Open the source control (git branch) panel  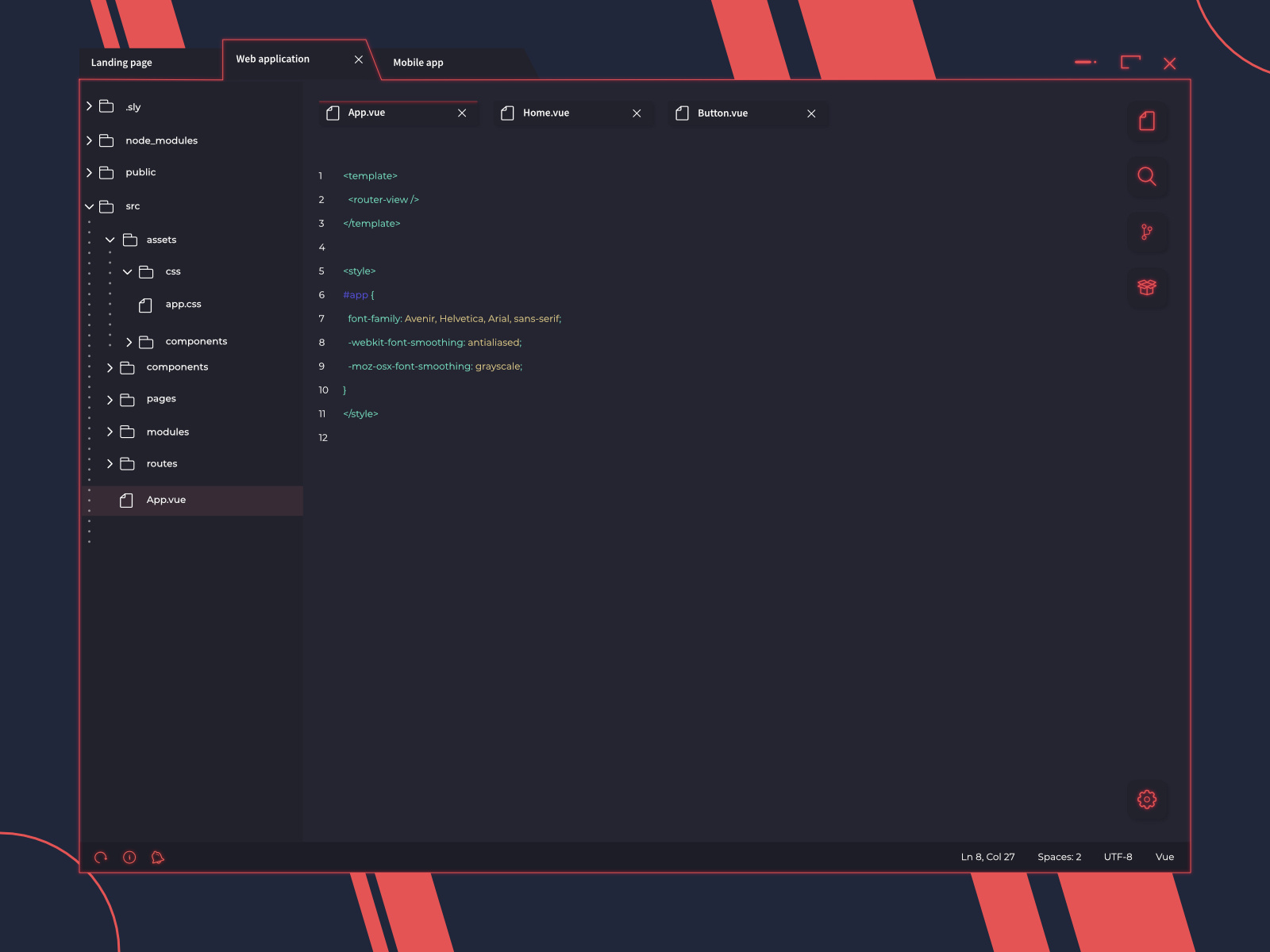point(1147,233)
